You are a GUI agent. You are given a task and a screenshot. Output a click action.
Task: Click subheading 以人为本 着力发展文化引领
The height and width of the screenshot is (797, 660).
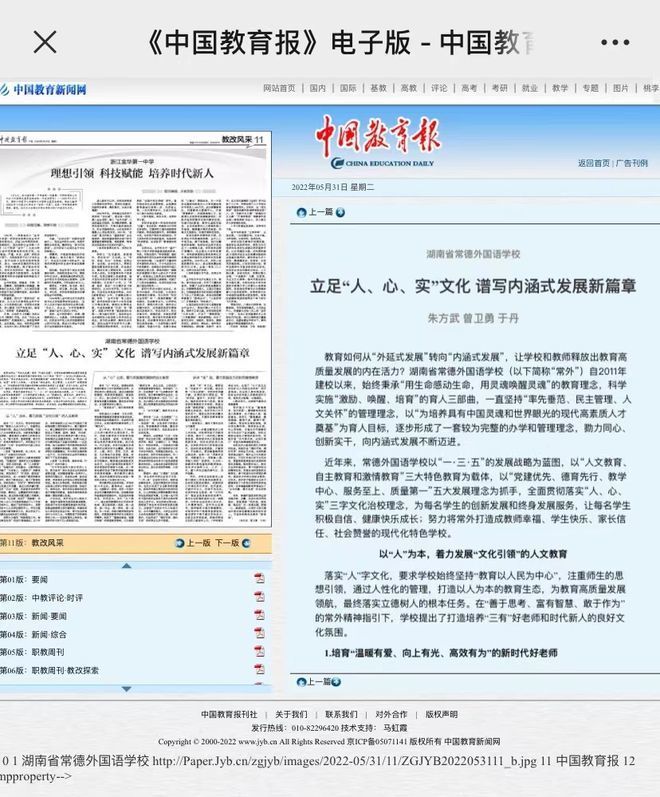[x=473, y=554]
